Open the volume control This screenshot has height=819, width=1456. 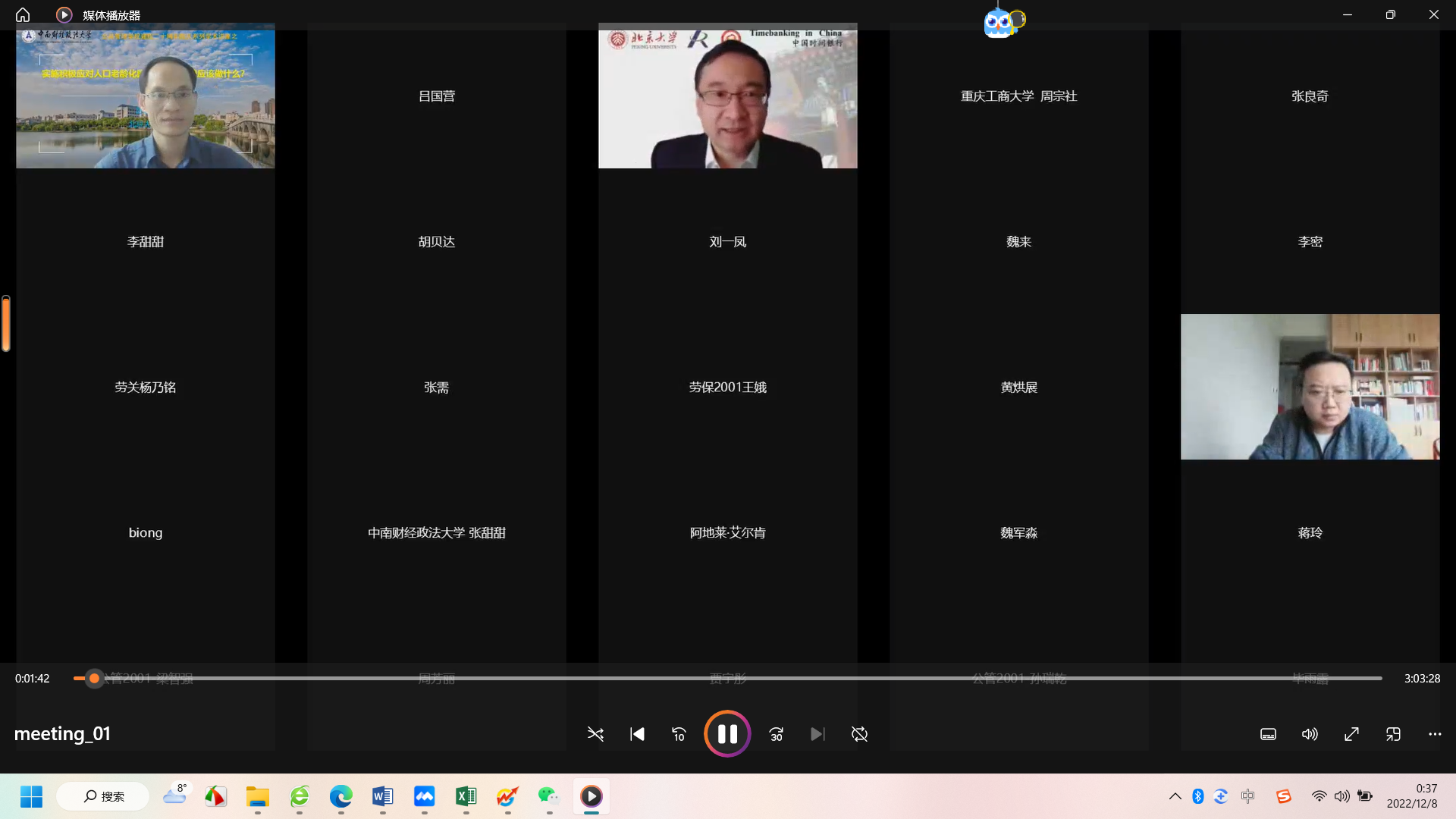[1310, 734]
